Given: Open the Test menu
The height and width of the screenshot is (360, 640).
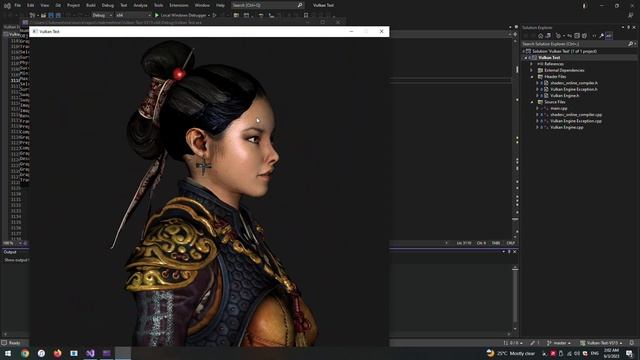Looking at the screenshot, I should pos(124,5).
